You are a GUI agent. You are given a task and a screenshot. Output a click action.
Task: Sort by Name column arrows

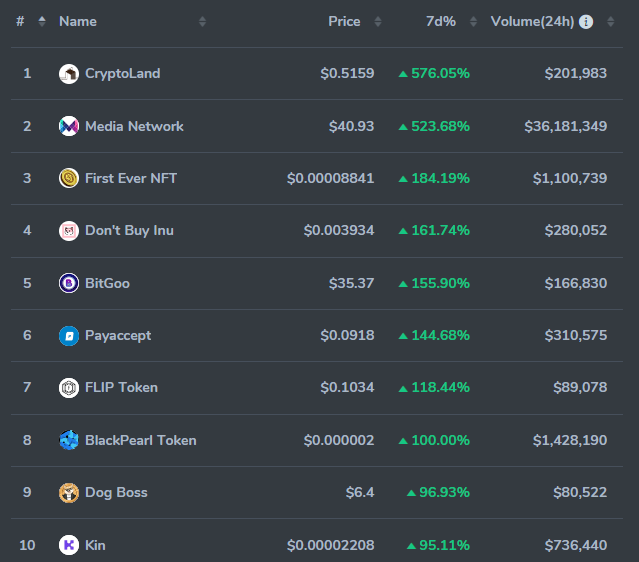[202, 22]
